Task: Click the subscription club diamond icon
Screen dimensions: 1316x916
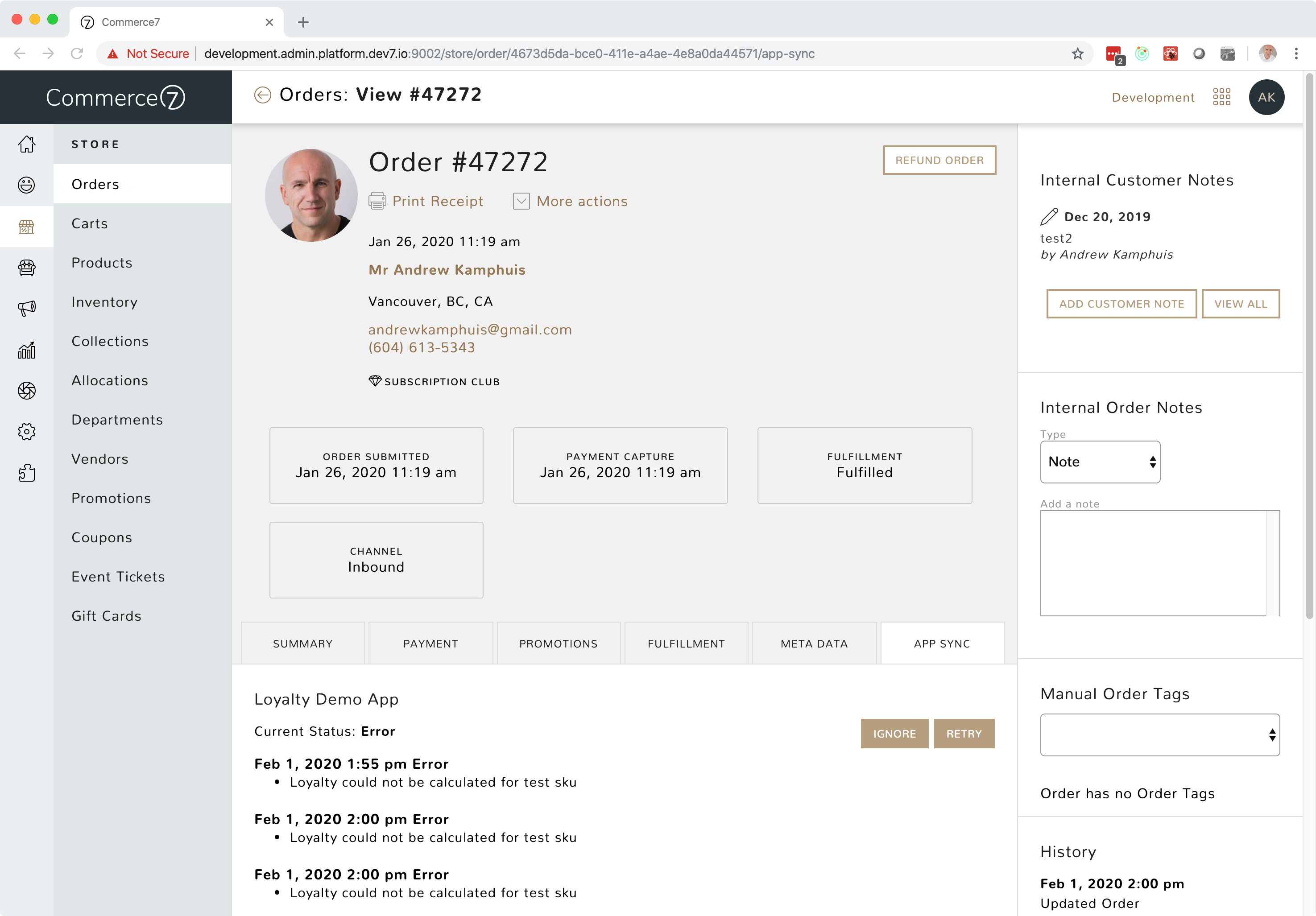Action: pyautogui.click(x=375, y=381)
